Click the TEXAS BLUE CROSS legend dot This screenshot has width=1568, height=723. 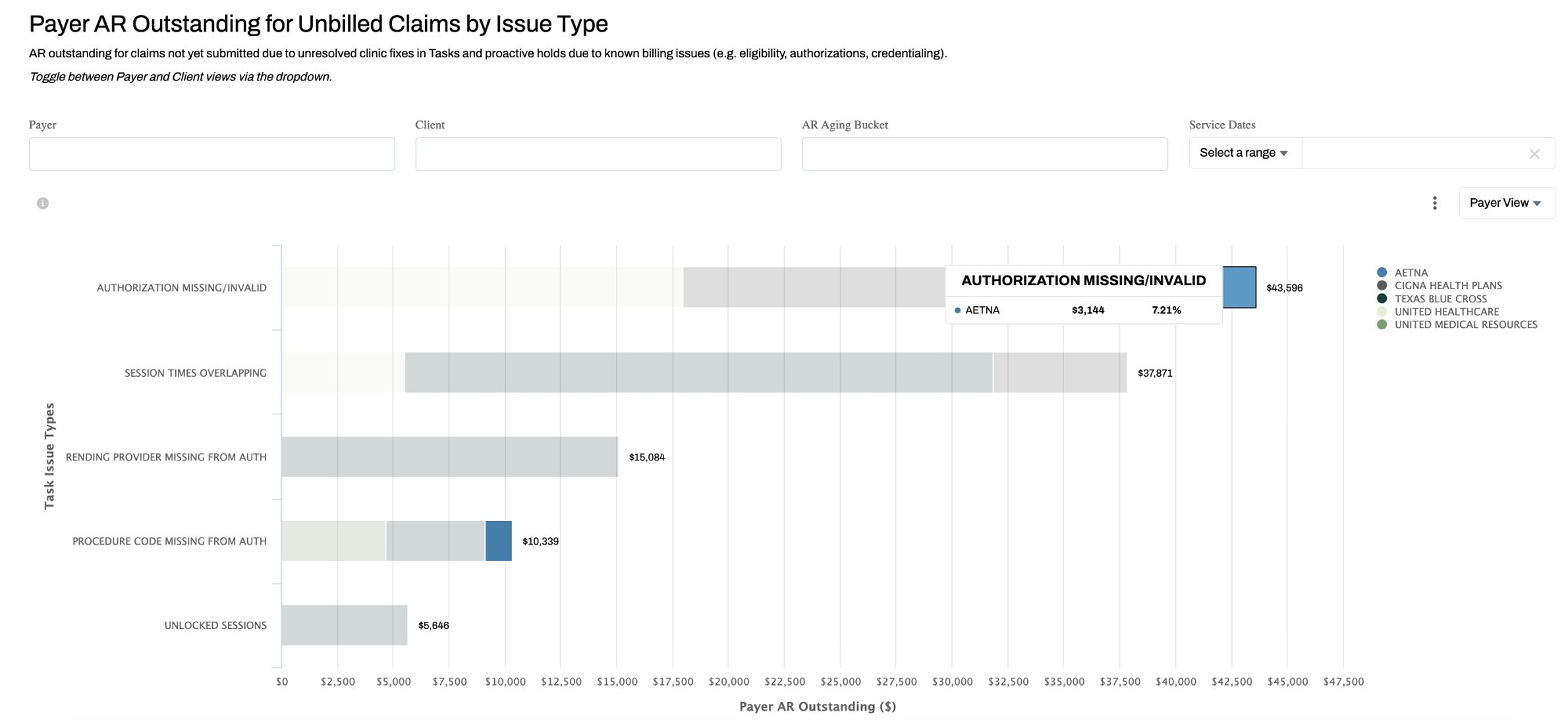click(1379, 298)
